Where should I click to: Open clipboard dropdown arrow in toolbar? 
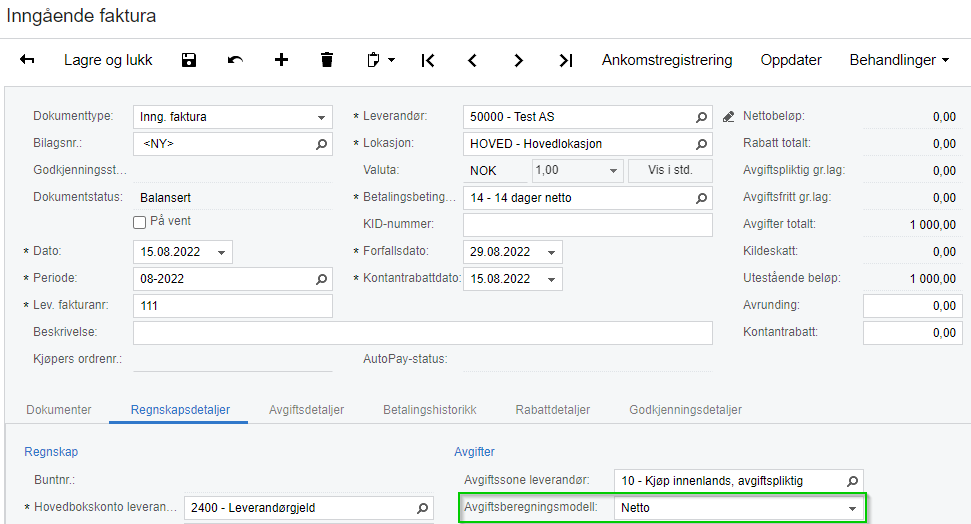click(391, 60)
